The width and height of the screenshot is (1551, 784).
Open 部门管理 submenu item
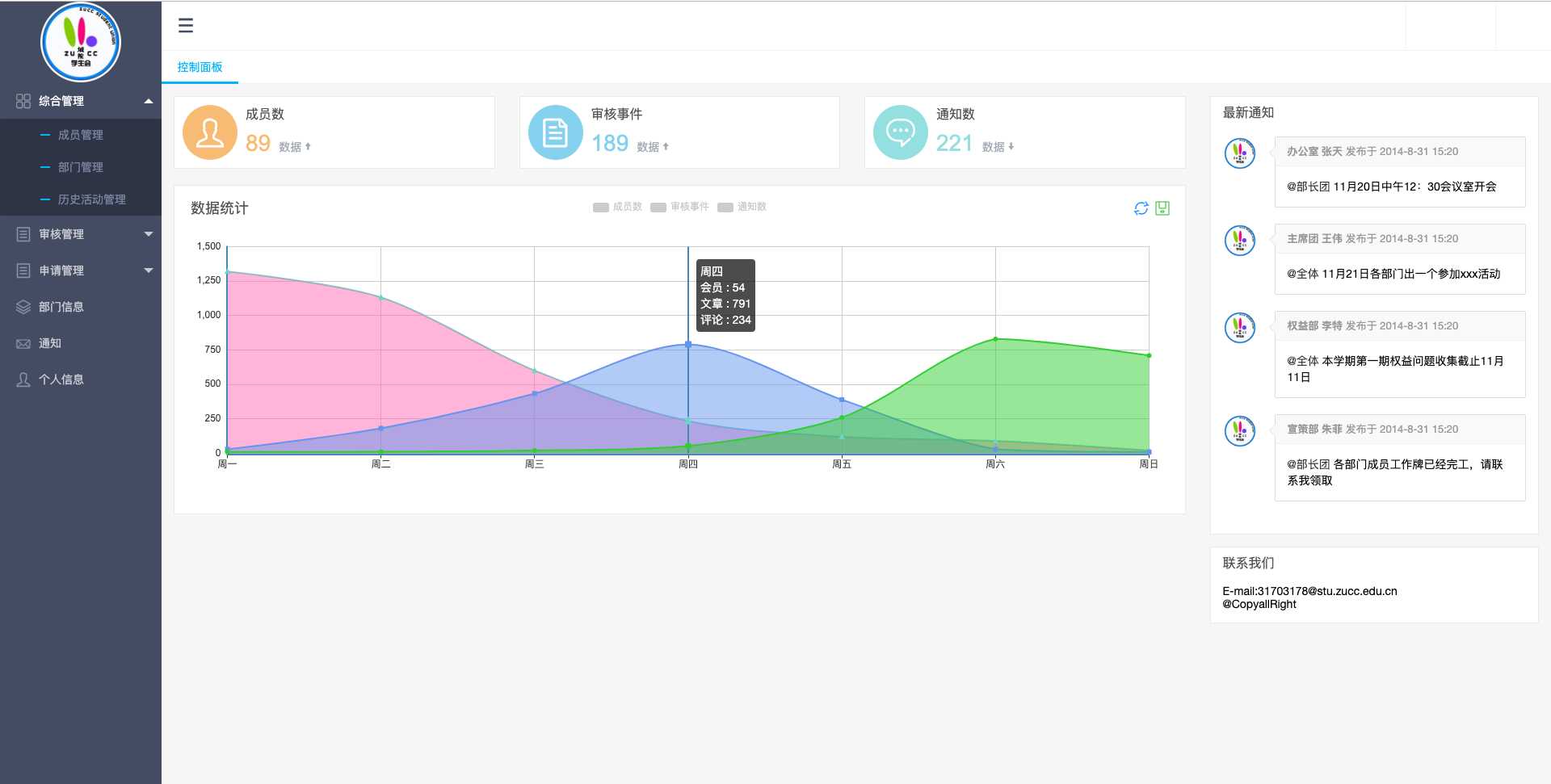pyautogui.click(x=81, y=167)
